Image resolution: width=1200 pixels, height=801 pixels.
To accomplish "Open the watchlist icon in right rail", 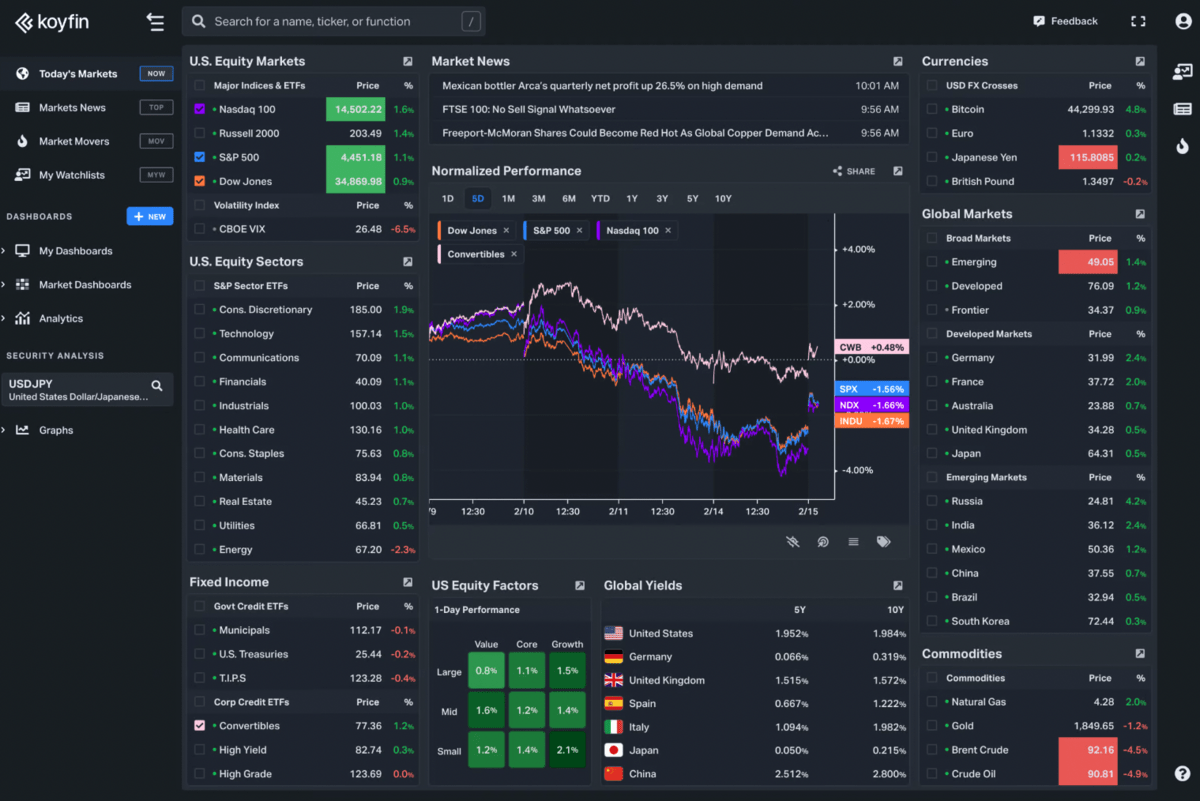I will (1182, 71).
